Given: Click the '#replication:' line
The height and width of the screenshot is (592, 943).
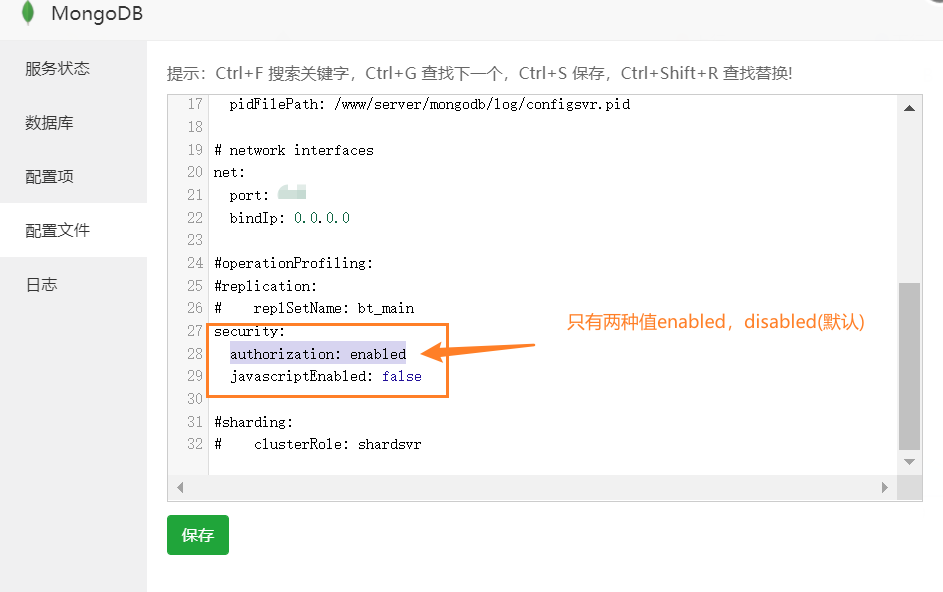Looking at the screenshot, I should coord(265,286).
